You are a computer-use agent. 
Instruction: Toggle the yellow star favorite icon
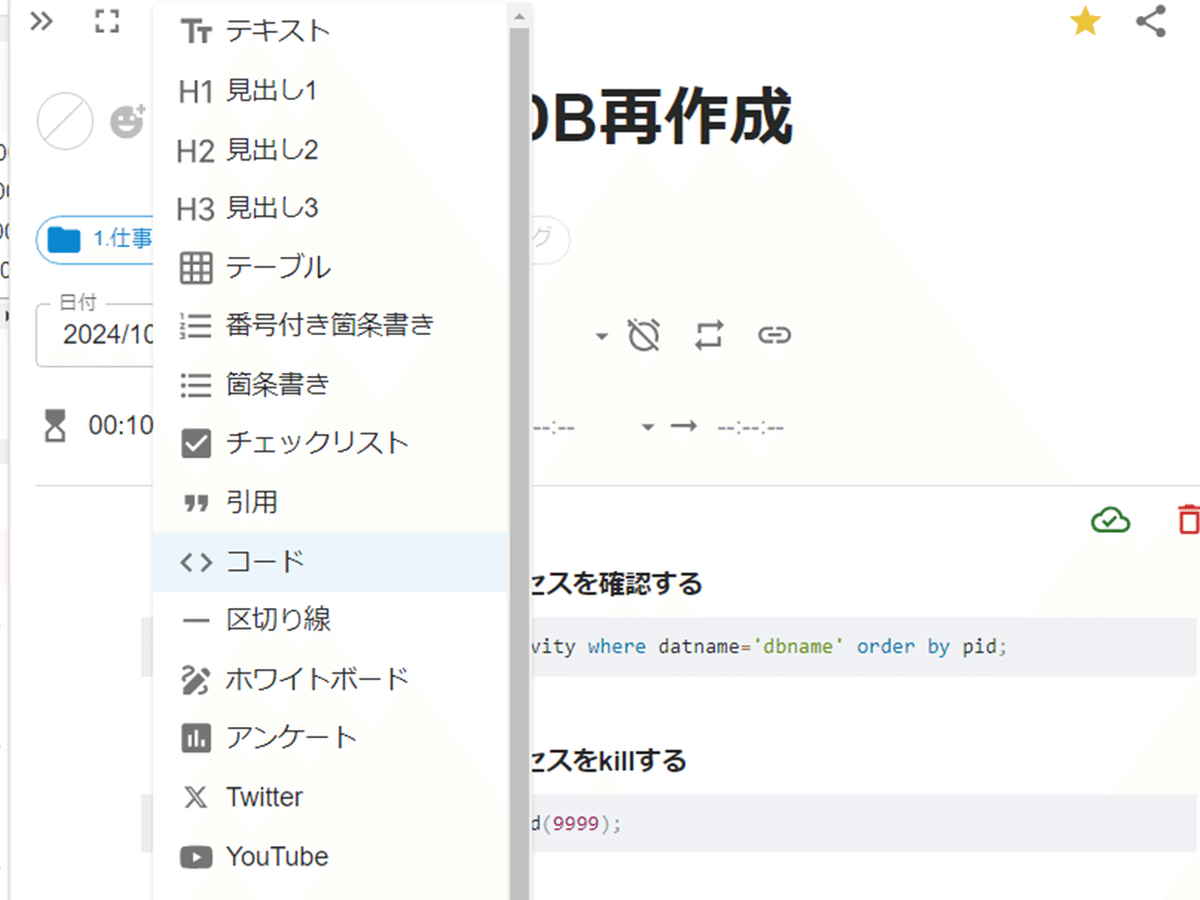click(1085, 21)
